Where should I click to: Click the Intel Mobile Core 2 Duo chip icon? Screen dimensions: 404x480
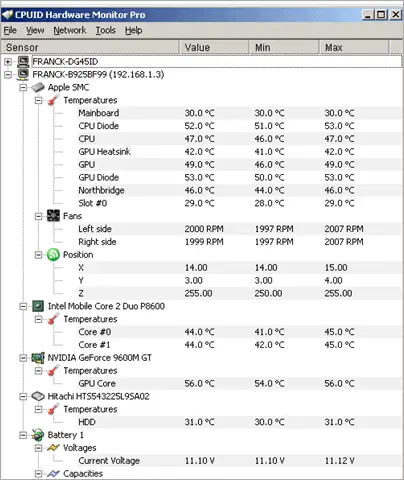pyautogui.click(x=38, y=306)
